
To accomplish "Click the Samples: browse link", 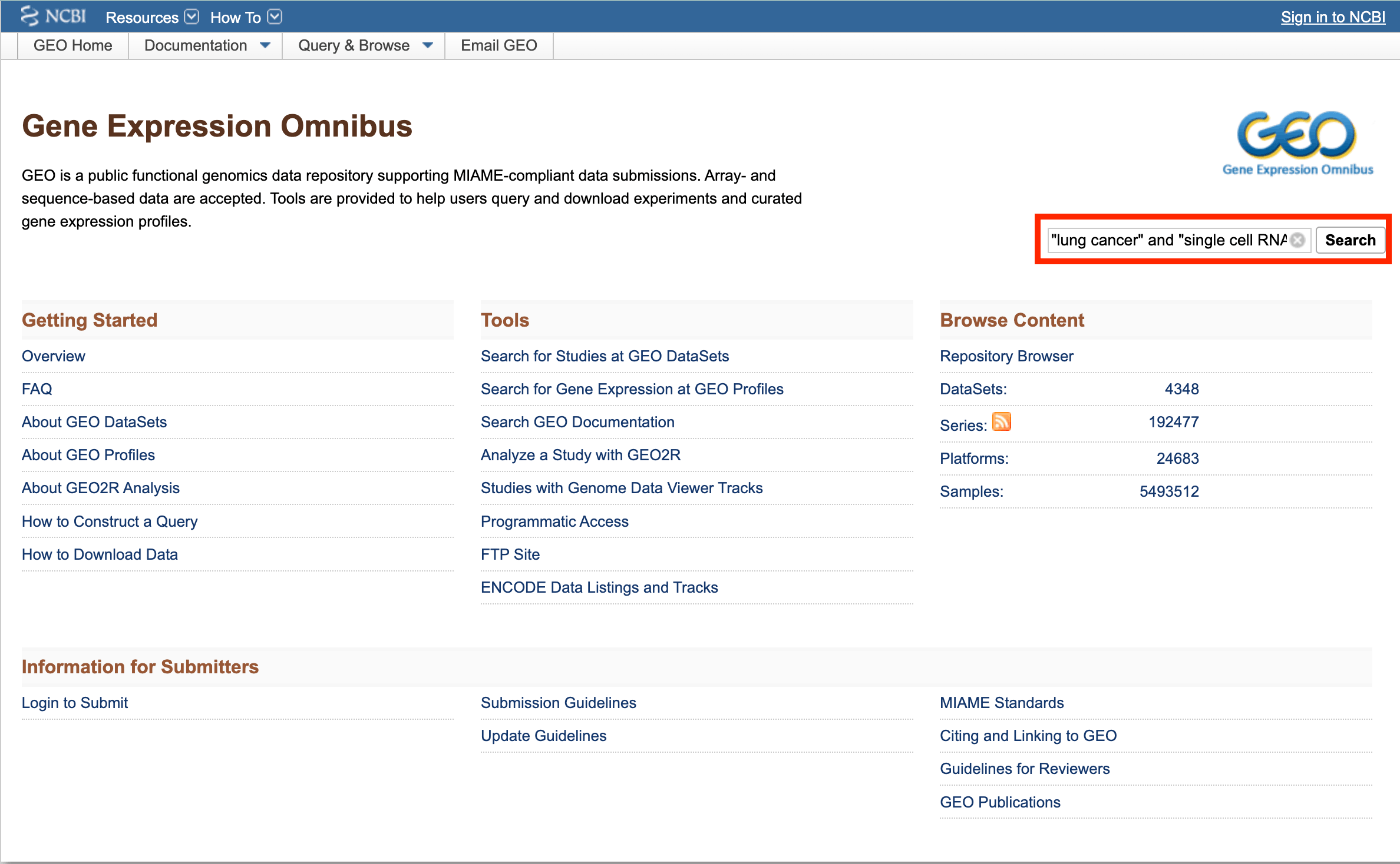I will [972, 491].
